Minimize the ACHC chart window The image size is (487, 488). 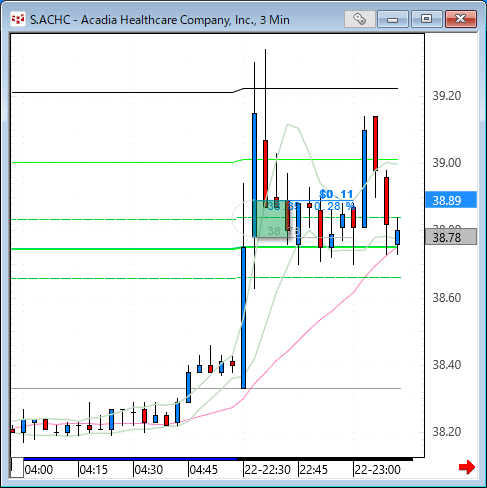(393, 19)
